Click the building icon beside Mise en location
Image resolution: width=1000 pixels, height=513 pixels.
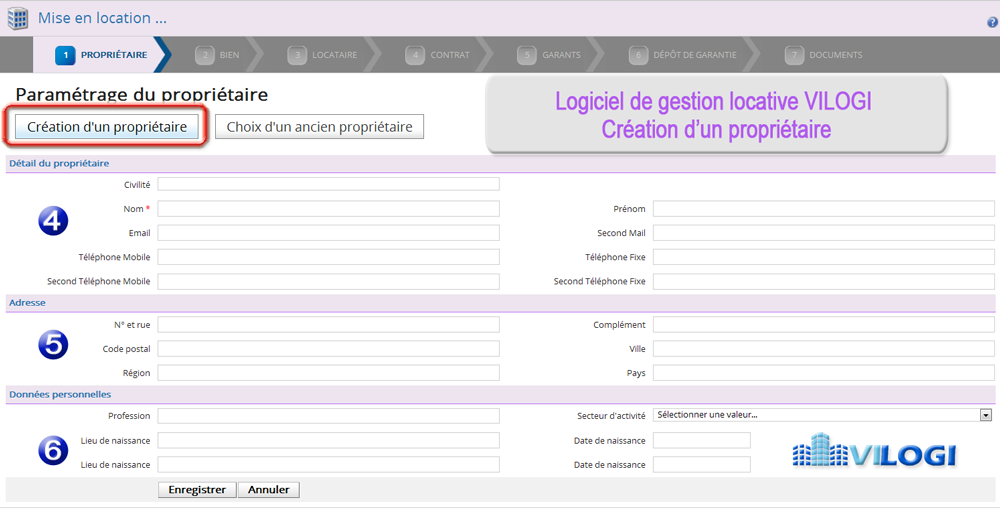click(x=18, y=19)
